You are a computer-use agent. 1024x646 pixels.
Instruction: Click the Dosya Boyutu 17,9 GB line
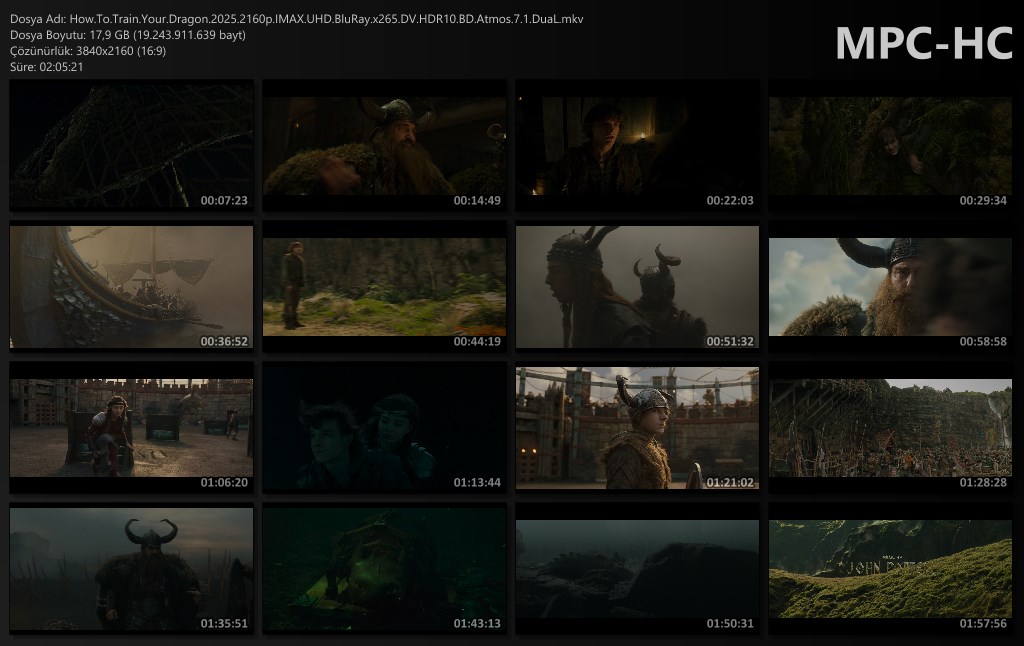128,35
